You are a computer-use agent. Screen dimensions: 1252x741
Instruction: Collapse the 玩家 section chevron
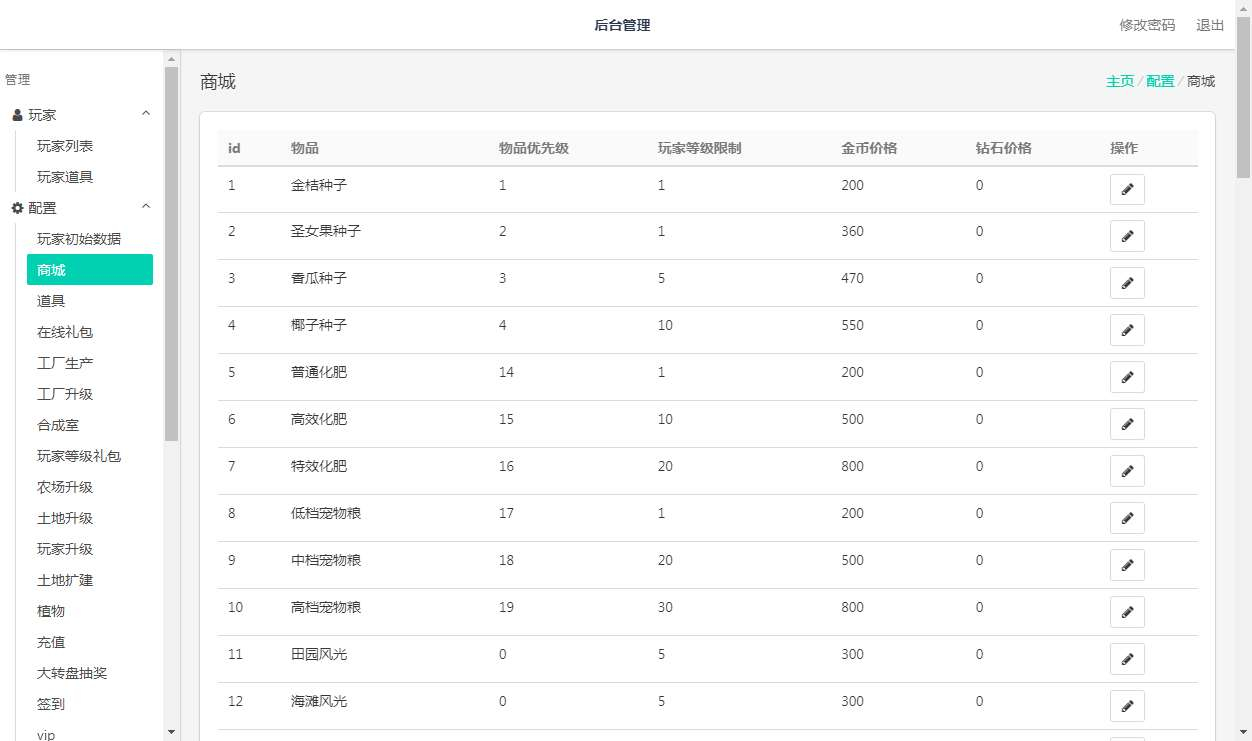coord(146,114)
